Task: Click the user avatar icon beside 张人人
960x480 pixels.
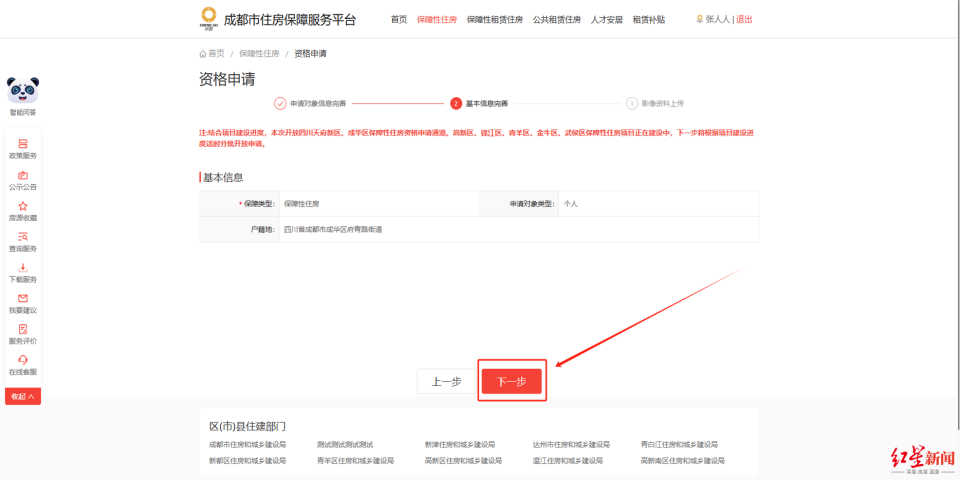Action: [x=700, y=19]
